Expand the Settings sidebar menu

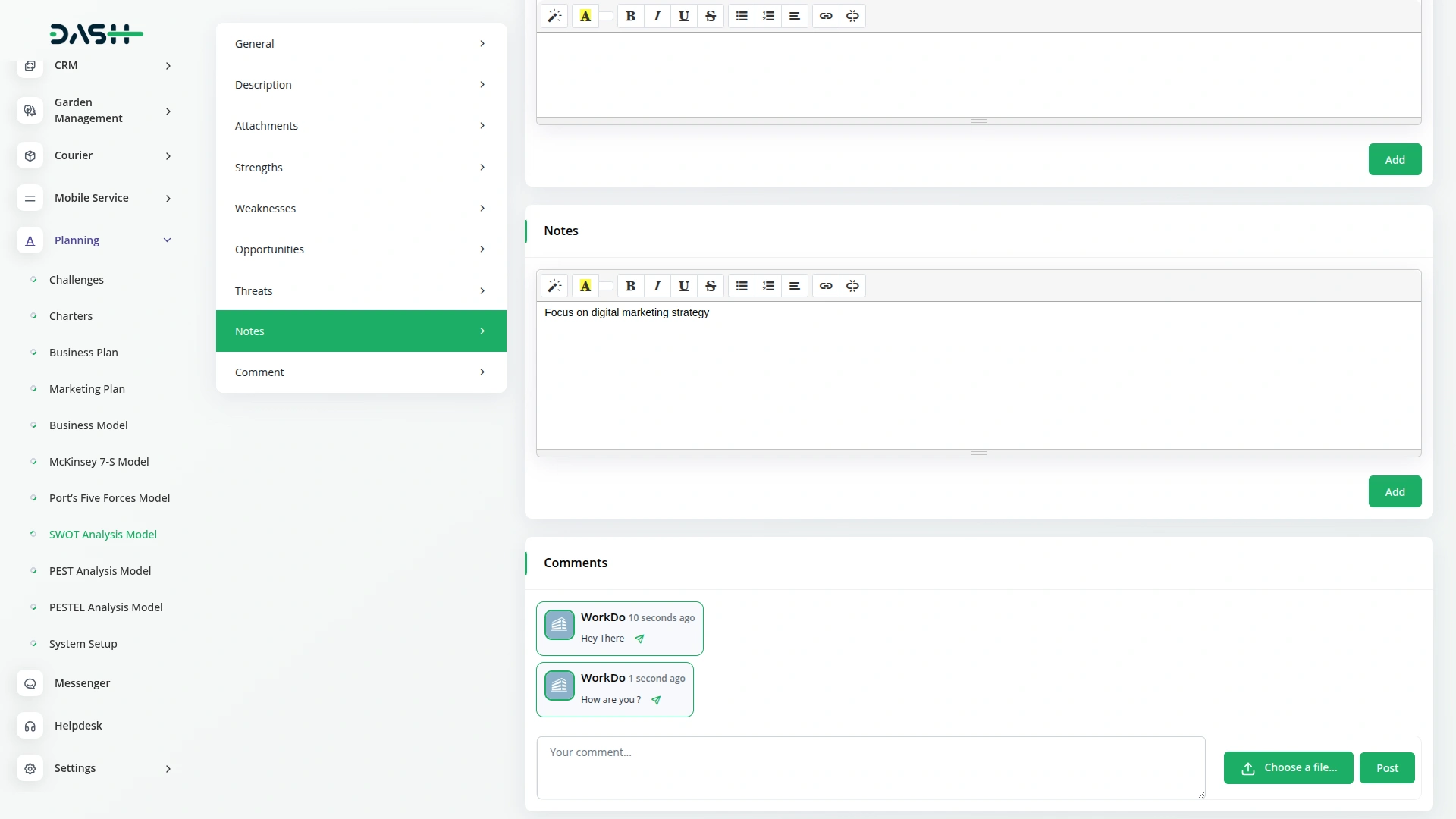(x=168, y=768)
